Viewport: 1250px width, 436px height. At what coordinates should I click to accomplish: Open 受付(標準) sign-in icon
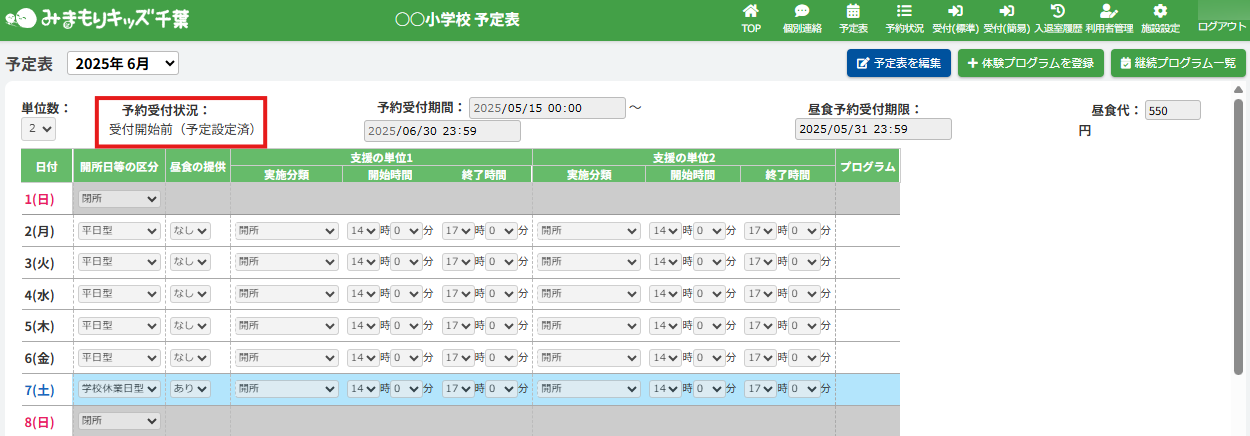[954, 12]
